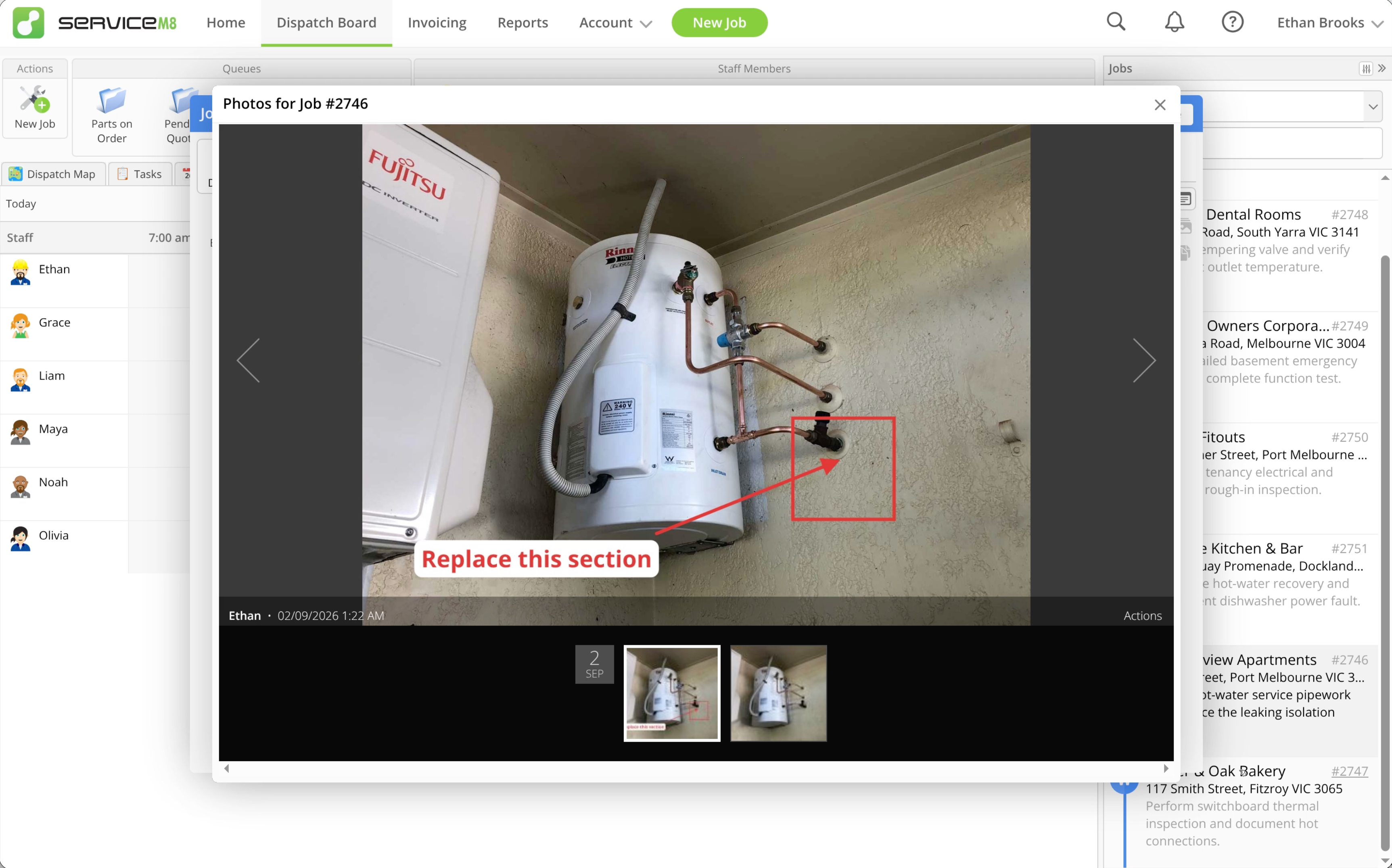Open job link #2747
This screenshot has height=868, width=1392.
pyautogui.click(x=1349, y=771)
